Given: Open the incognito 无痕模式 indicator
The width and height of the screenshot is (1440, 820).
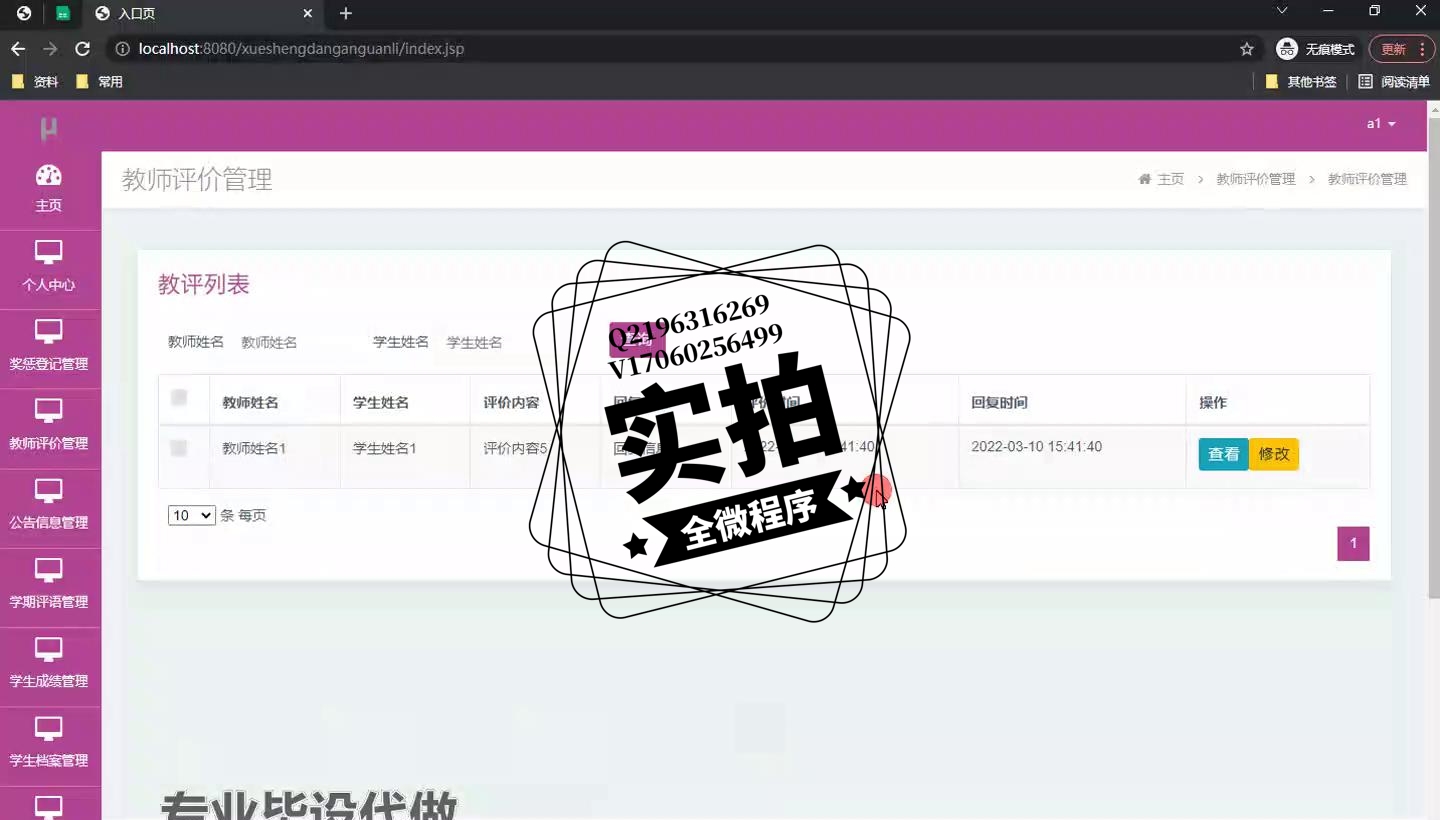Looking at the screenshot, I should pyautogui.click(x=1316, y=49).
